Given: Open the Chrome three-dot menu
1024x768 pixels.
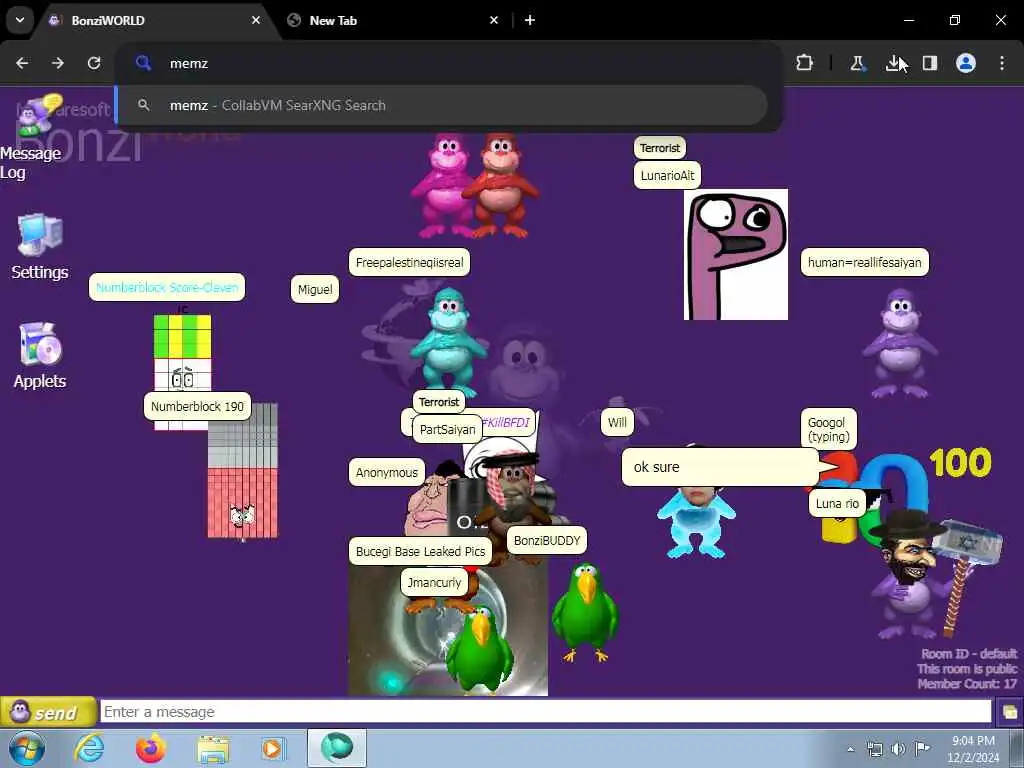Looking at the screenshot, I should coord(1002,63).
